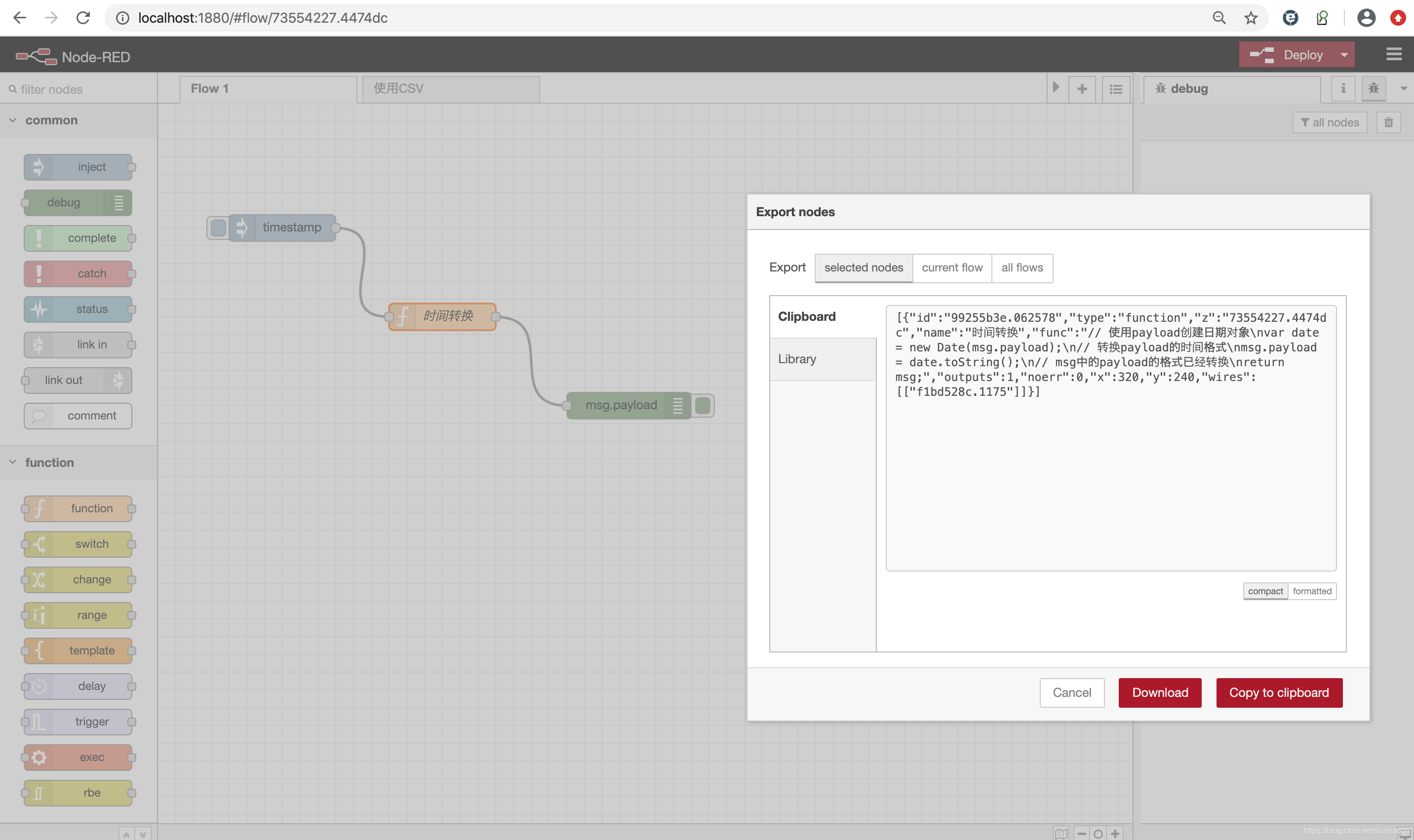Click Download button to save flow
1414x840 pixels.
click(x=1159, y=692)
